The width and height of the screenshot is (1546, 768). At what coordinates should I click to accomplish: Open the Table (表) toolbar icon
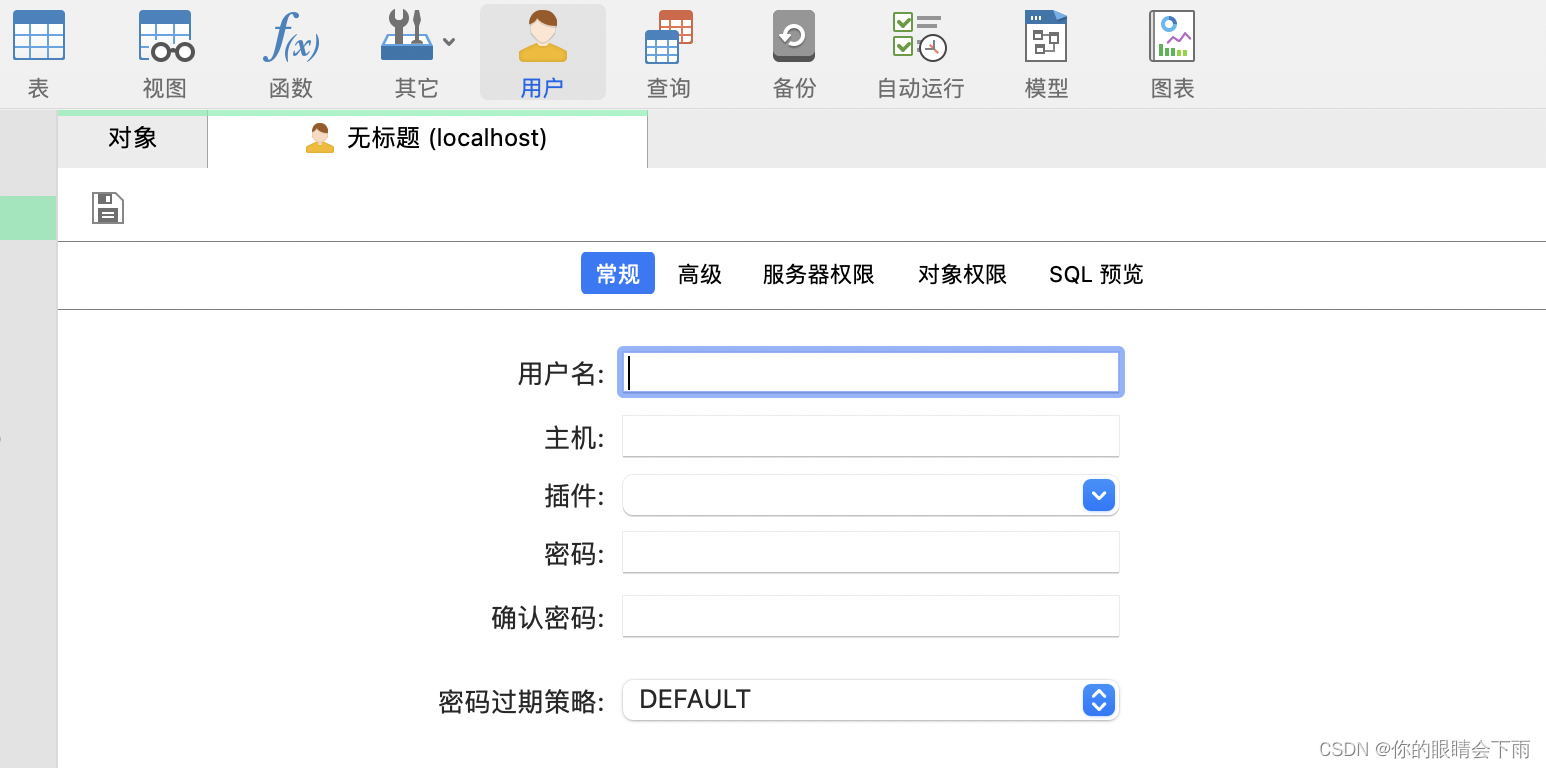(39, 52)
